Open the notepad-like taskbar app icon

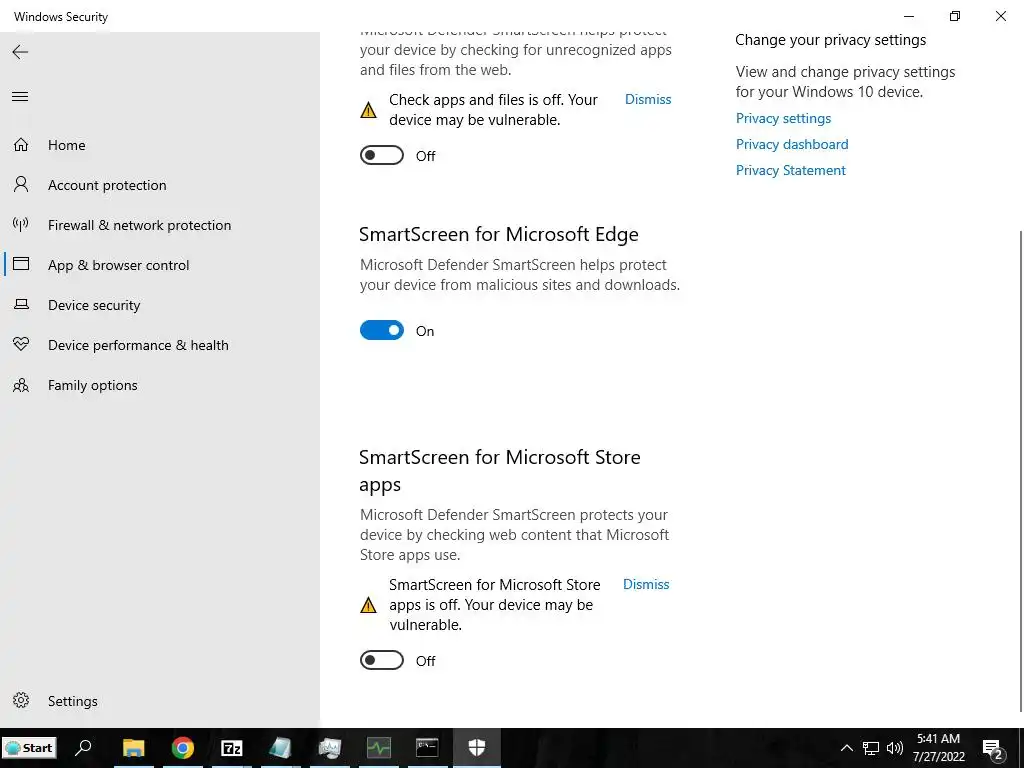(281, 747)
